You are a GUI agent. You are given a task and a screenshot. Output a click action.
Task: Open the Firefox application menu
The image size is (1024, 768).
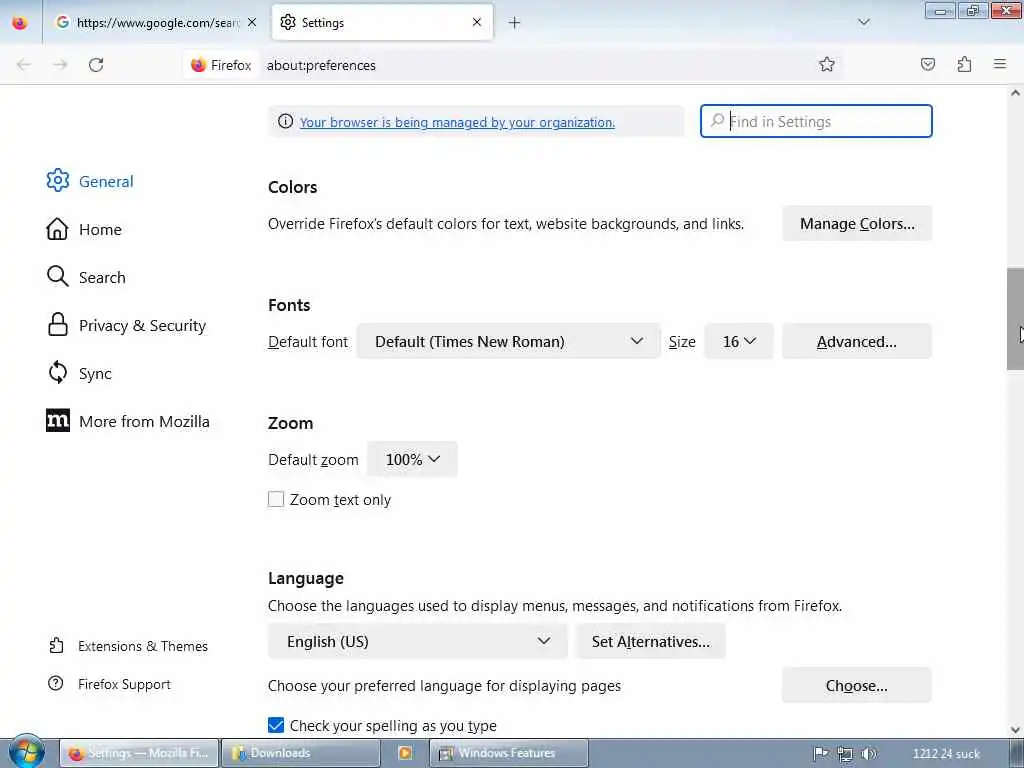(x=1000, y=64)
